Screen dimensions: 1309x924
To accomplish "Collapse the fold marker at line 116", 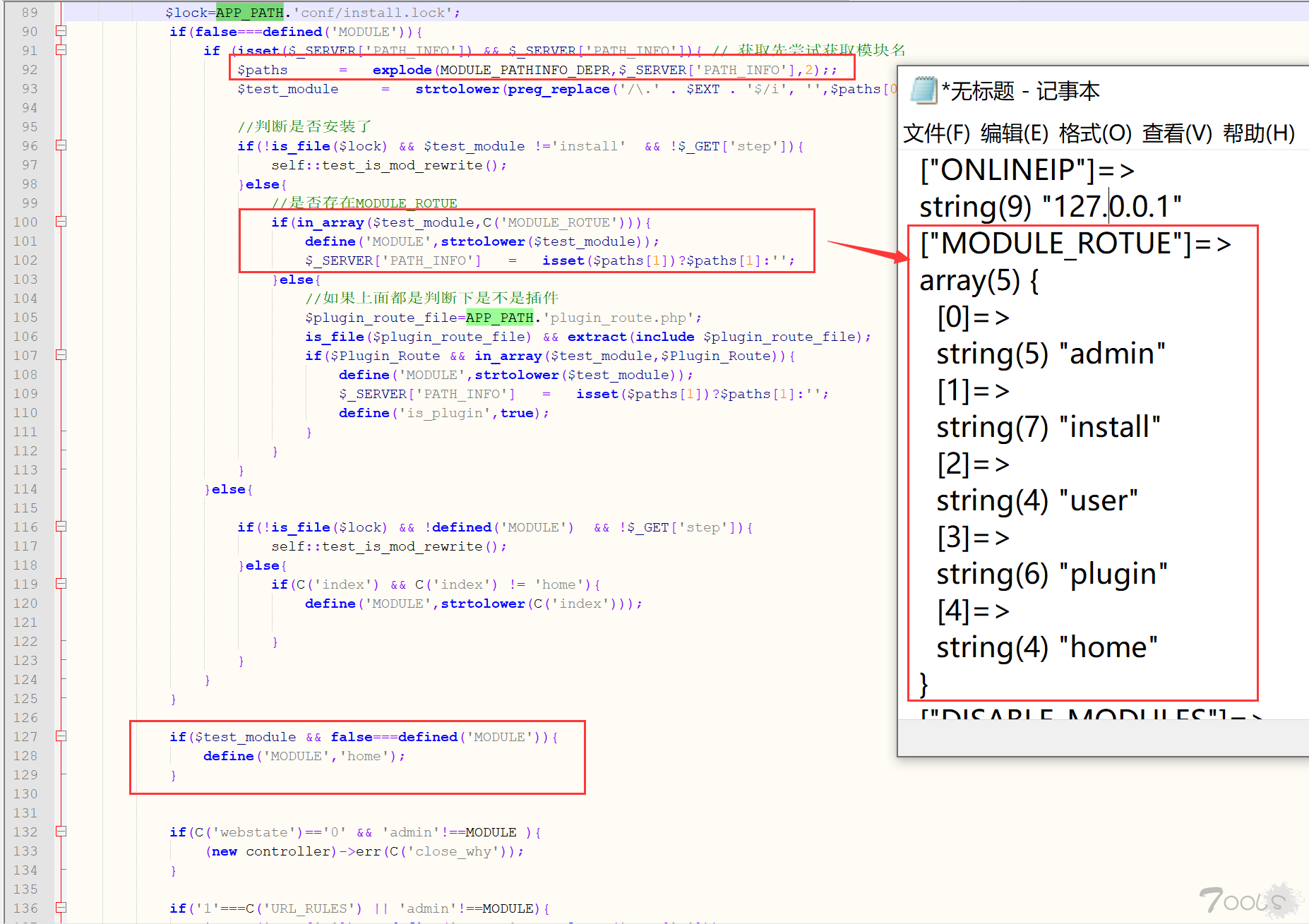I will pos(61,527).
